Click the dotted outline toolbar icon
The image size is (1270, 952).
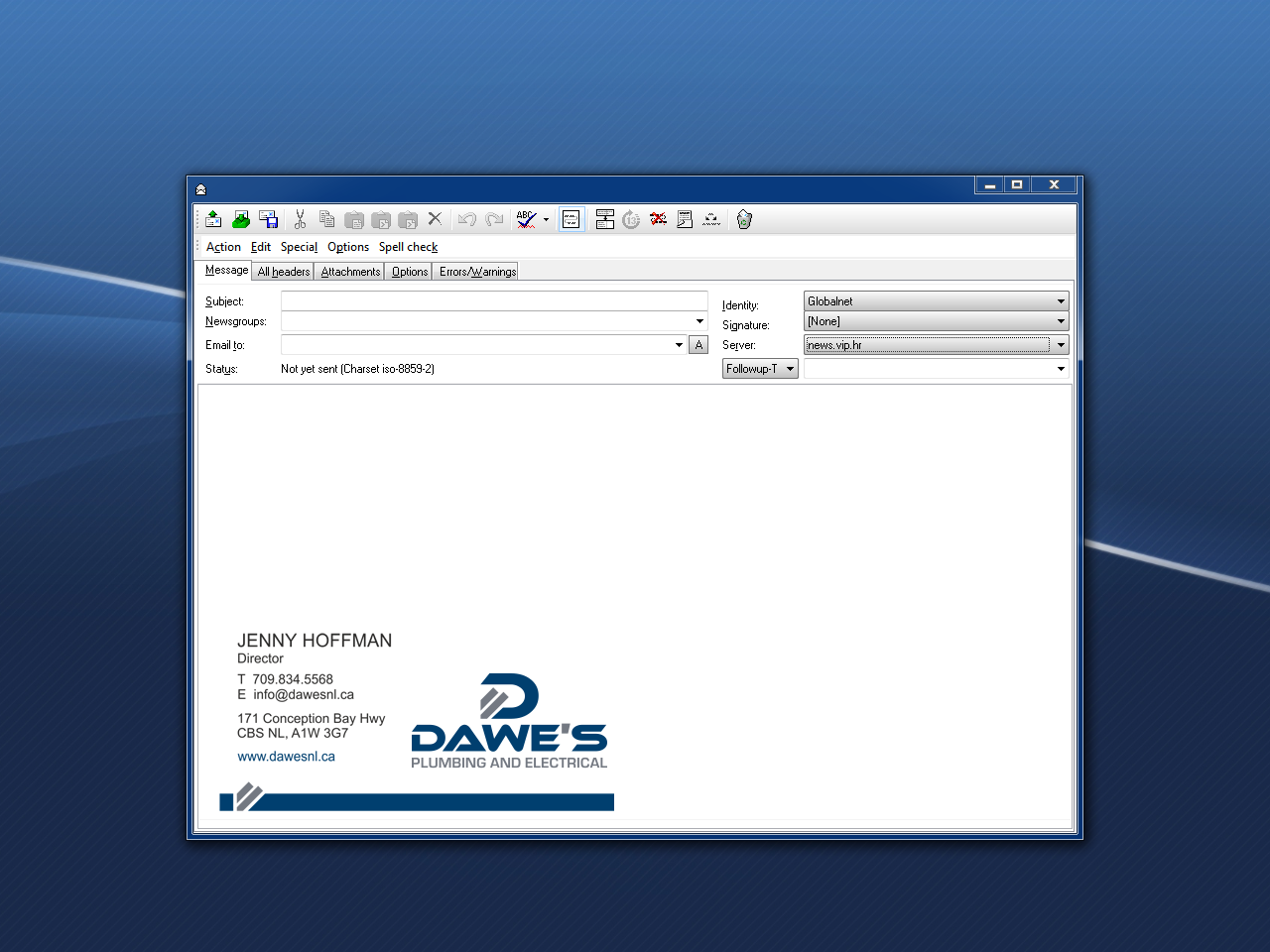coord(711,219)
